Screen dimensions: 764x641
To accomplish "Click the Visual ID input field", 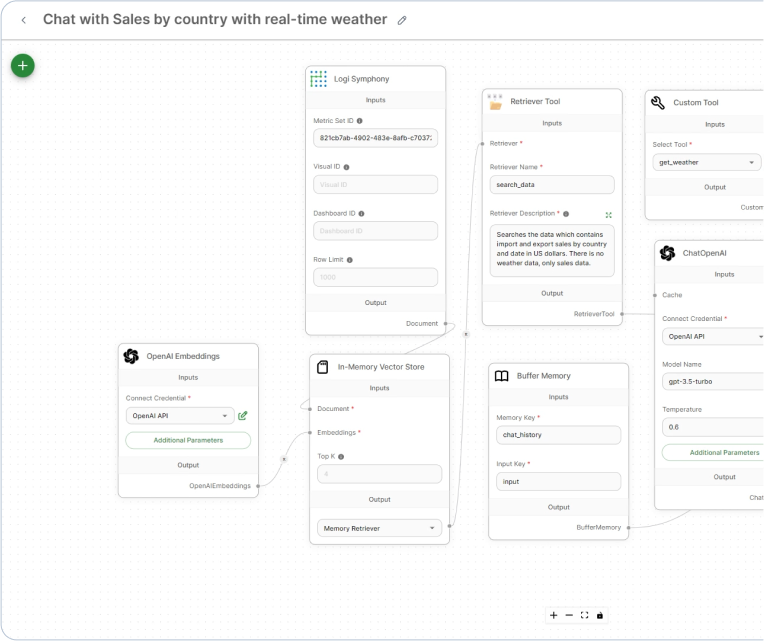I will click(x=375, y=185).
